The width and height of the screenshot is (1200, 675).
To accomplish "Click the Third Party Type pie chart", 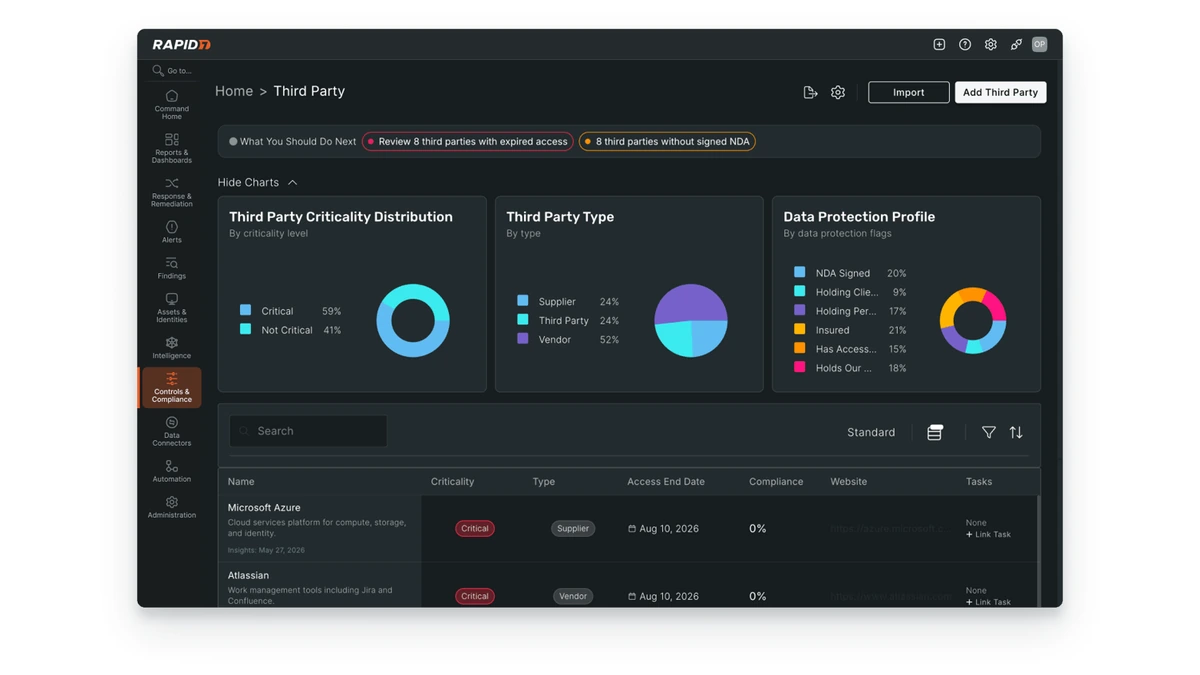I will [x=691, y=321].
